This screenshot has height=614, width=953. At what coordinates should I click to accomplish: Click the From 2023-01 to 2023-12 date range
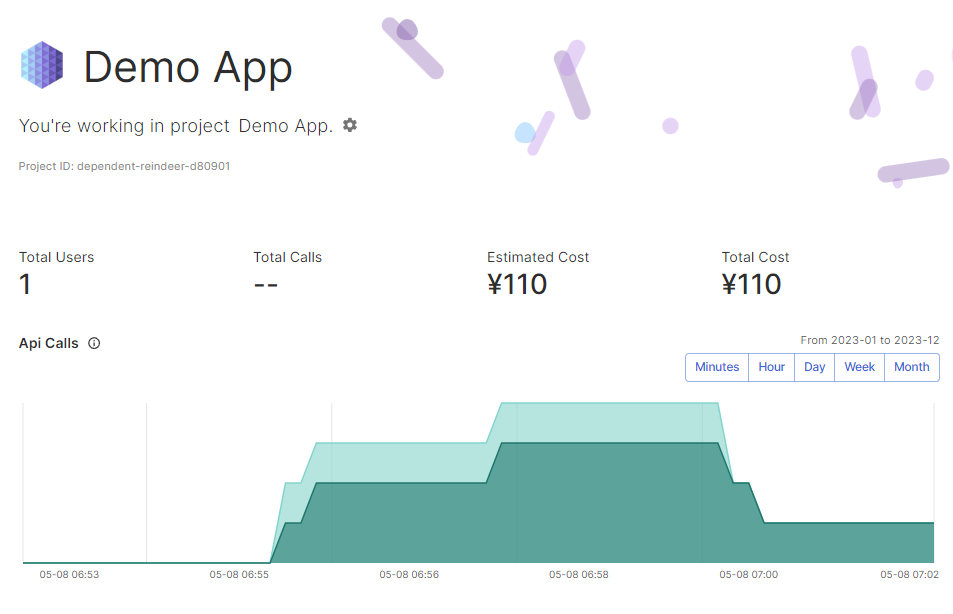click(x=869, y=340)
